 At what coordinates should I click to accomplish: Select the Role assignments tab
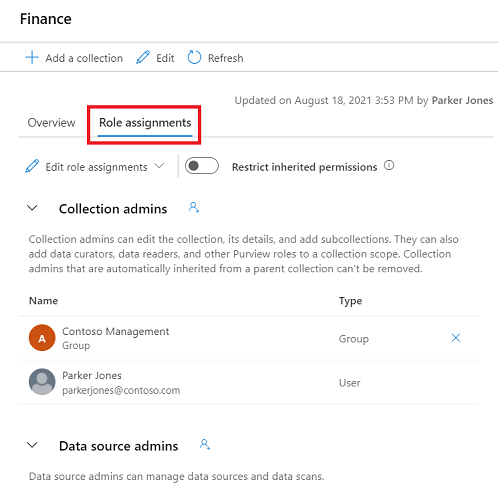pyautogui.click(x=145, y=123)
